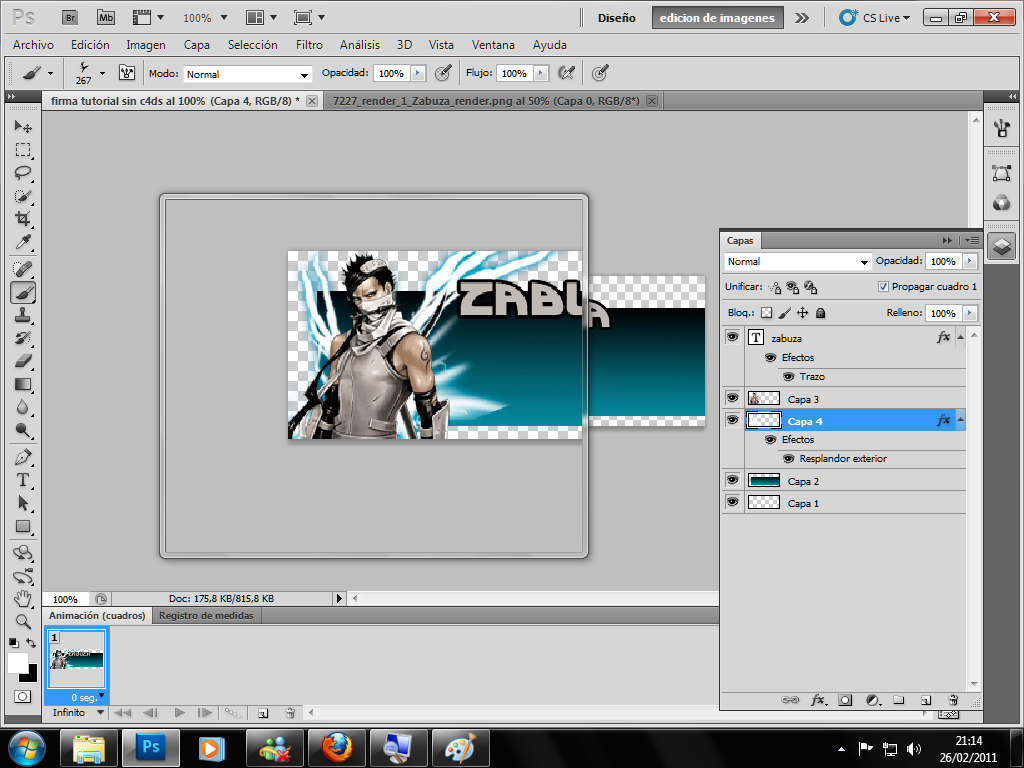The width and height of the screenshot is (1024, 768).
Task: Select the Zoom tool in toolbox
Action: pyautogui.click(x=23, y=622)
